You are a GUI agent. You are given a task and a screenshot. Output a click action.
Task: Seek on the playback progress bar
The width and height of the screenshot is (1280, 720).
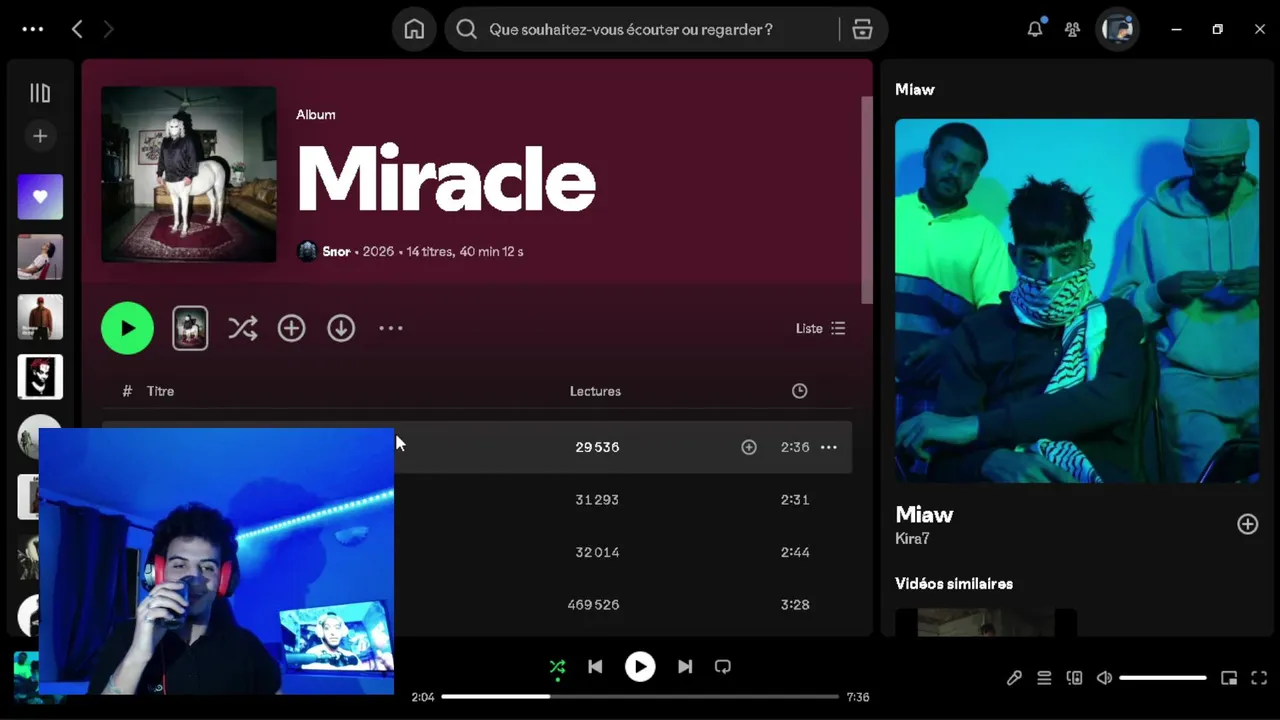(640, 697)
